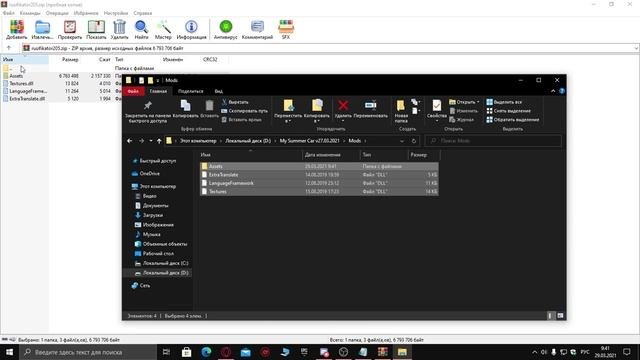Click the WinRAR Извлечь (Extract) folder icon

coord(42,27)
